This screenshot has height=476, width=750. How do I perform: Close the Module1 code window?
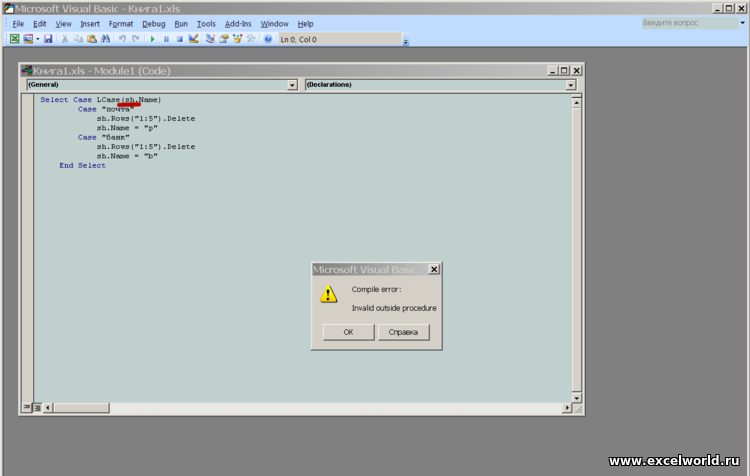577,71
